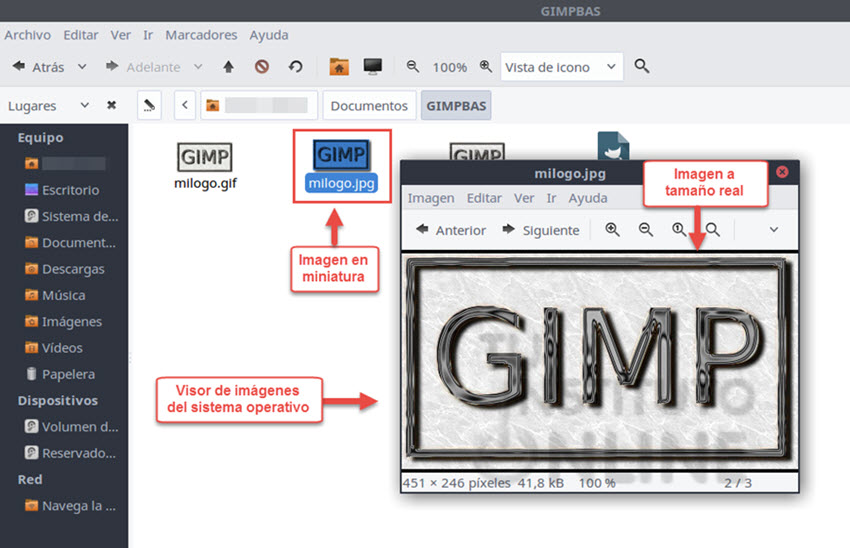Close the Lugares sidebar panel

(112, 105)
